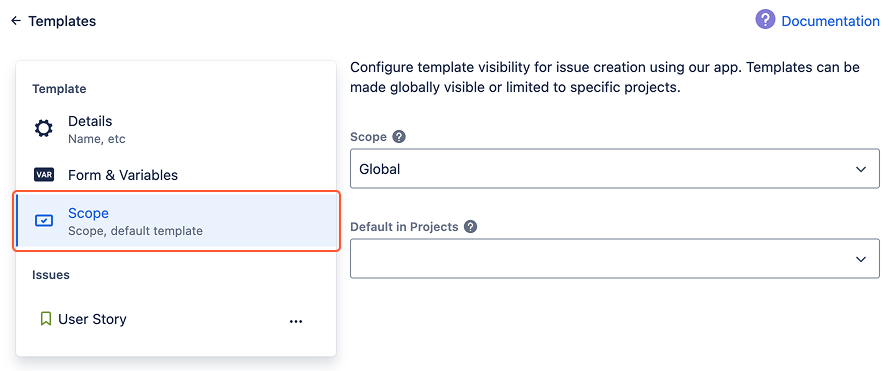Expand the Default in Projects dropdown
Image resolution: width=895 pixels, height=371 pixels.
pos(615,259)
